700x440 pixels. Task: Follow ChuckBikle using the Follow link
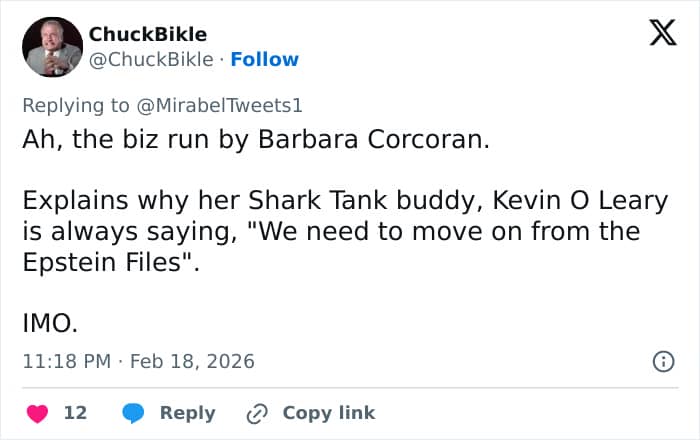[264, 59]
